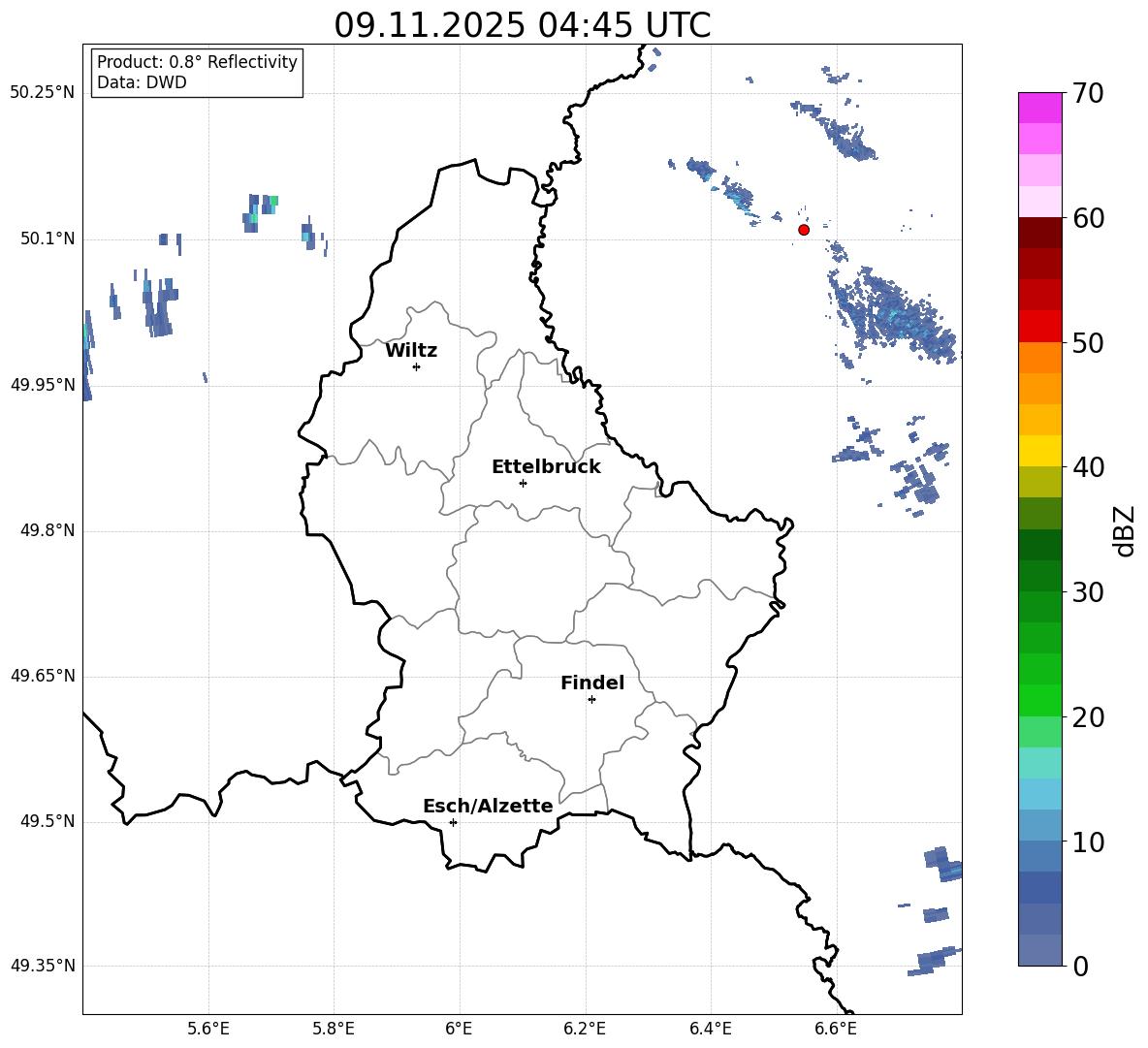Click the Ettelbruck station cross marker

(x=523, y=483)
